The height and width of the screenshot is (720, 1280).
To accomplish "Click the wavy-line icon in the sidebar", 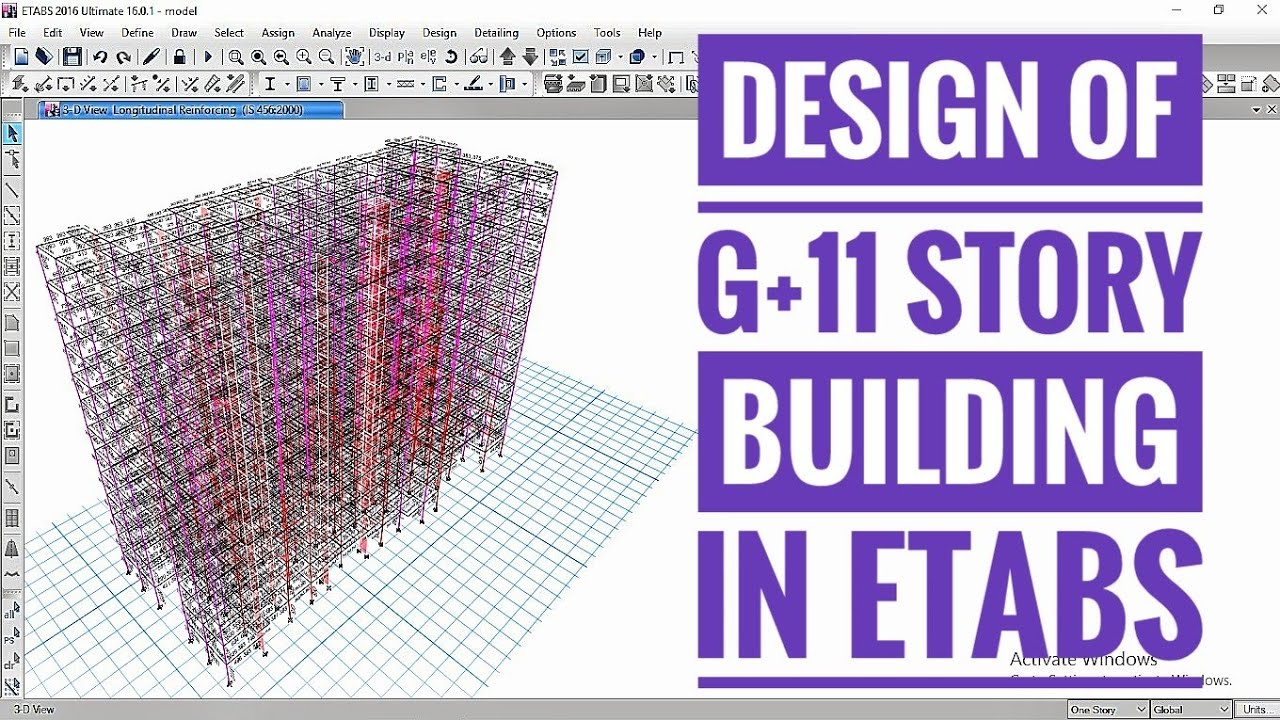I will tap(12, 573).
